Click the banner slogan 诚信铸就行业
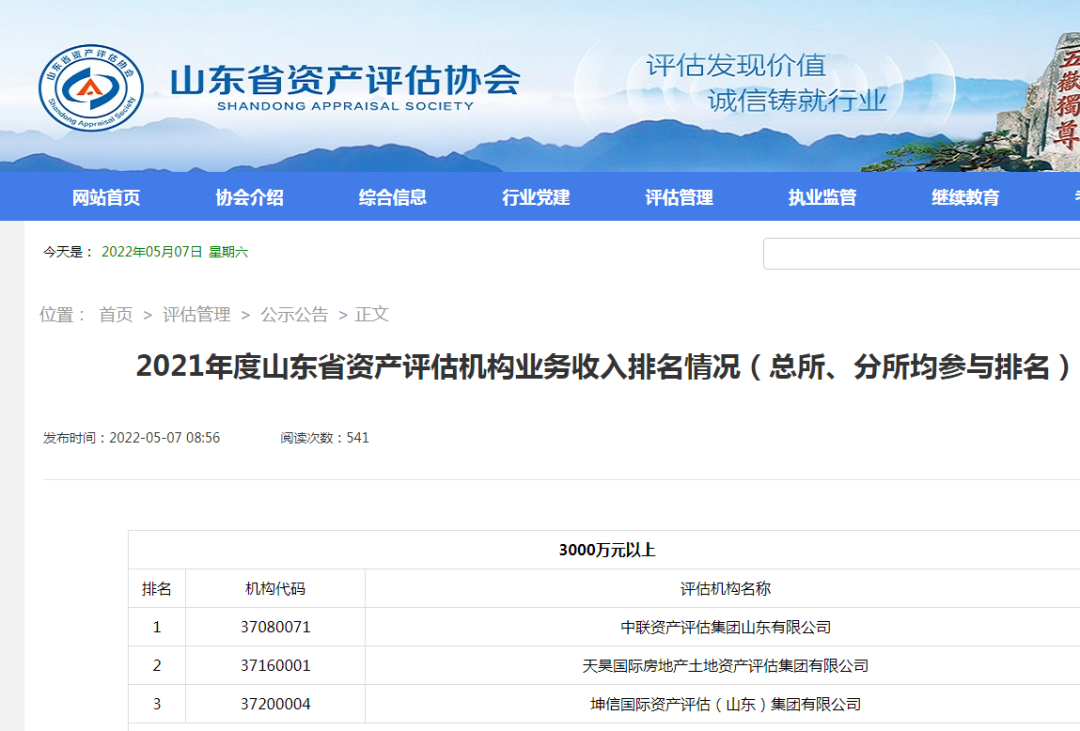1080x731 pixels. [x=797, y=101]
